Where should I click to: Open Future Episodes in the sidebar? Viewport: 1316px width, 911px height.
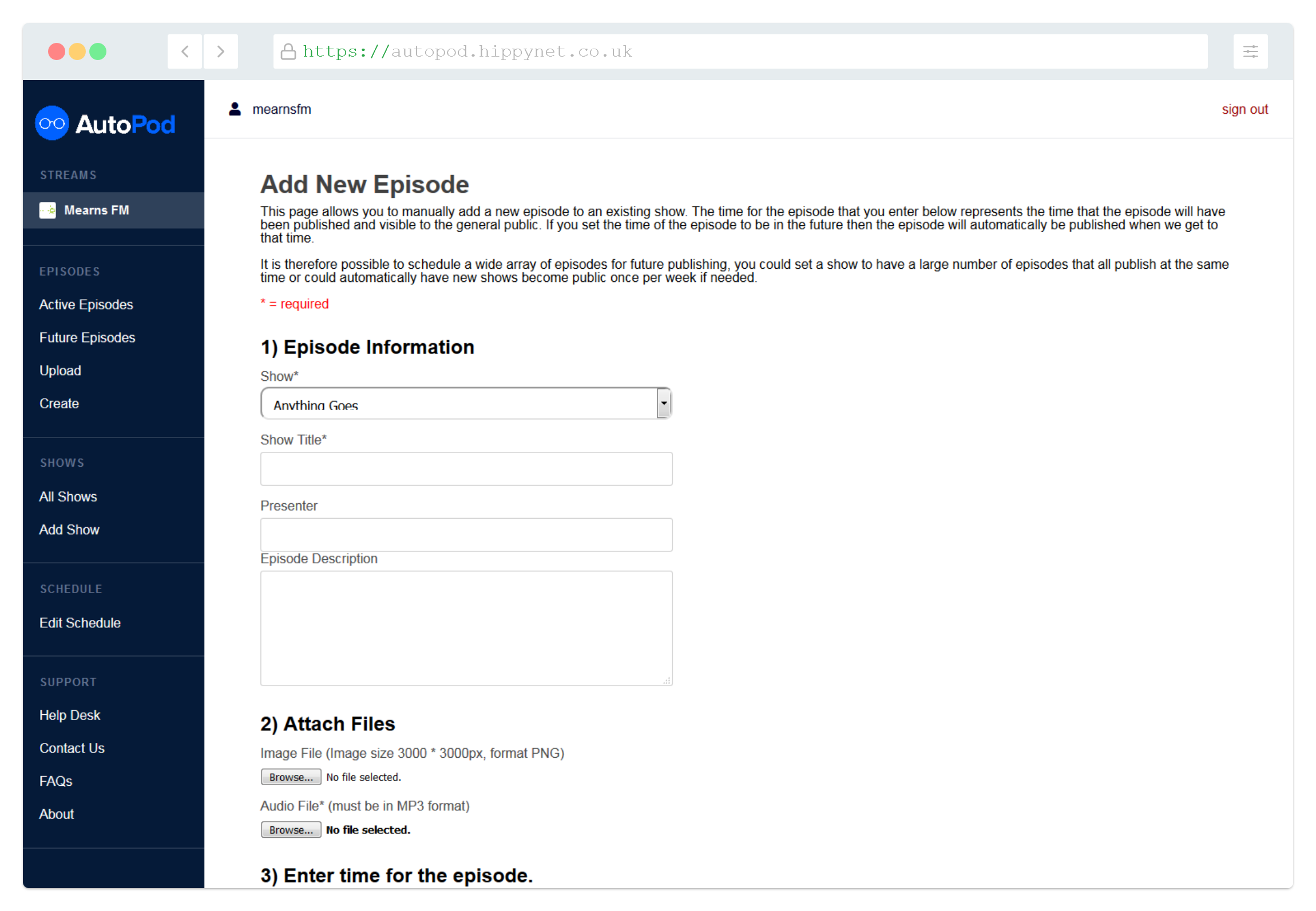click(87, 337)
